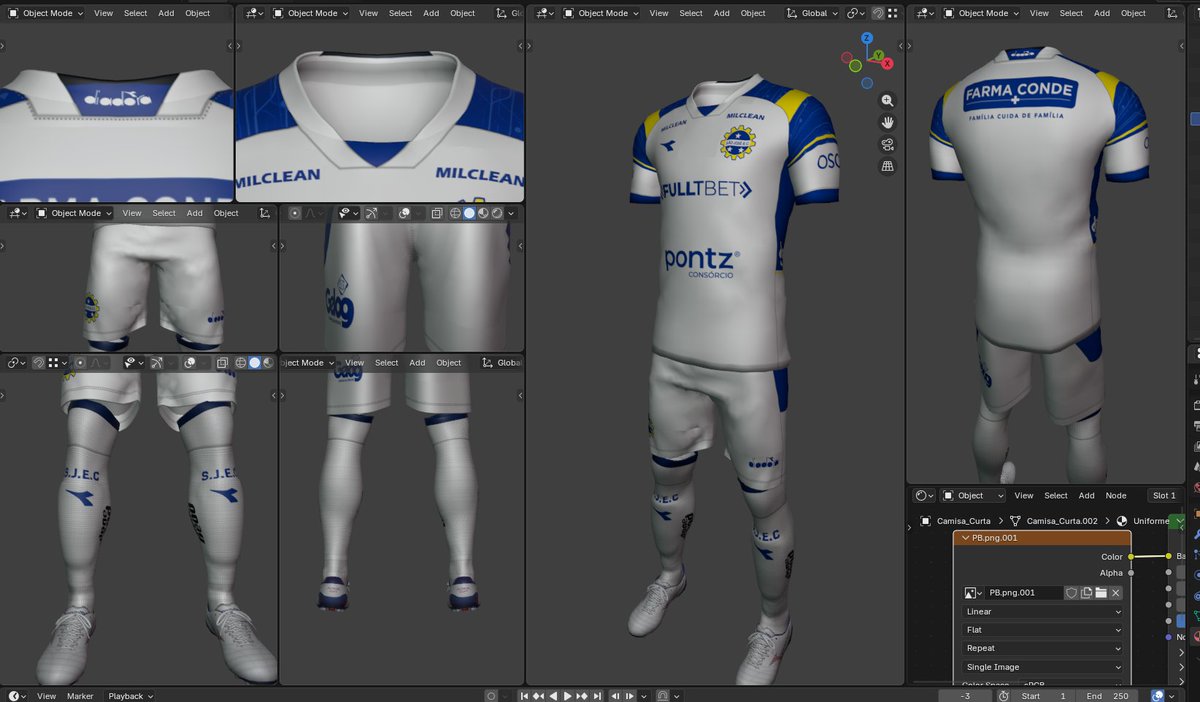Select rendered shading in Gelog shorts viewport
The image size is (1200, 702).
coord(497,213)
